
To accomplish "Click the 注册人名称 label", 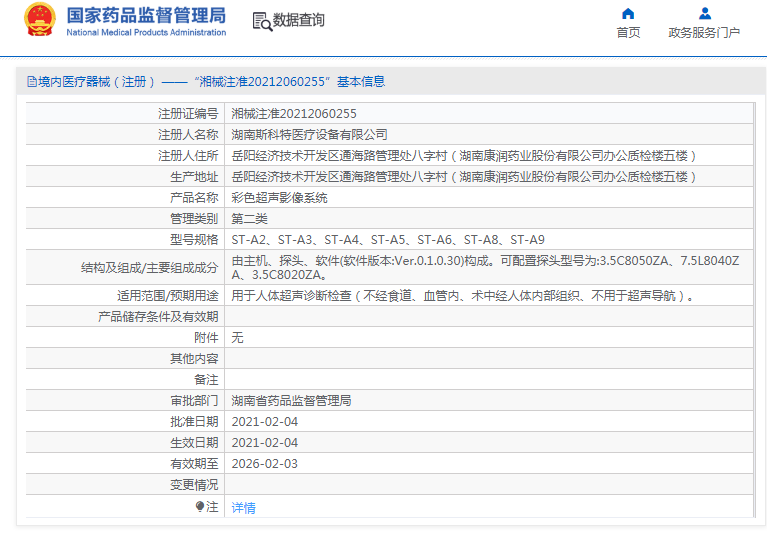I will tap(188, 134).
